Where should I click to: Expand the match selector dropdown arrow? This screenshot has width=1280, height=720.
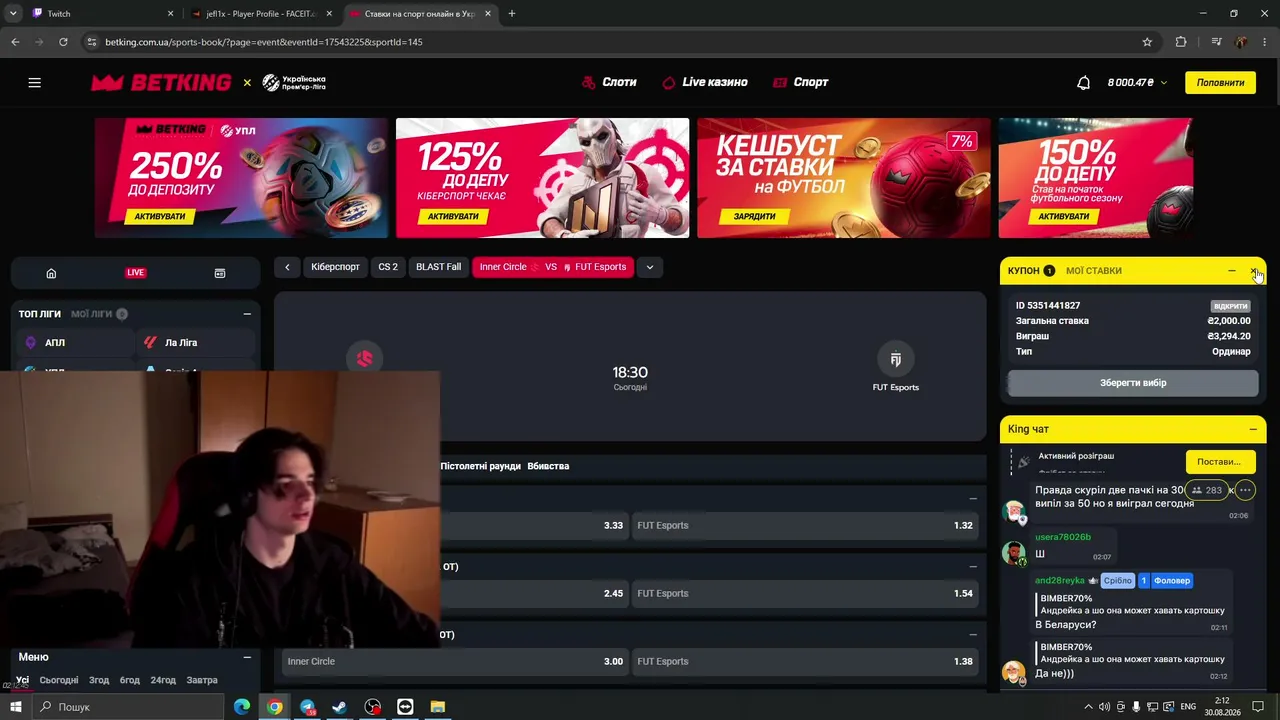click(649, 267)
